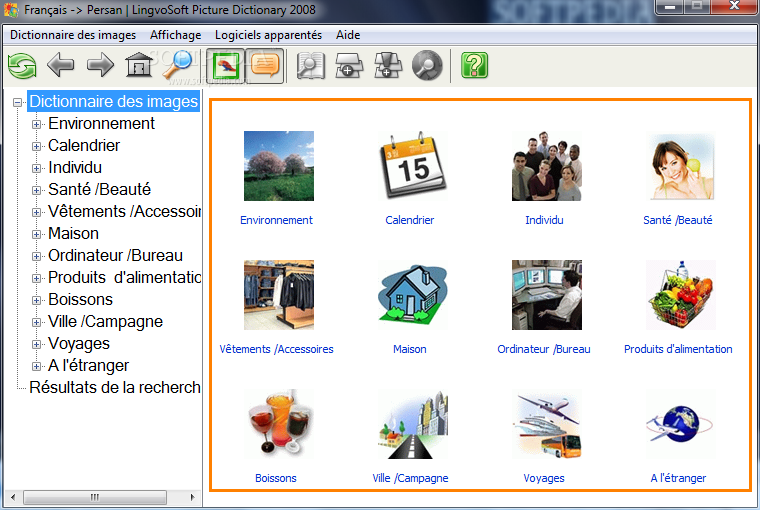Expand the A l'étranger tree node
Viewport: 760px width, 510px height.
(x=36, y=366)
